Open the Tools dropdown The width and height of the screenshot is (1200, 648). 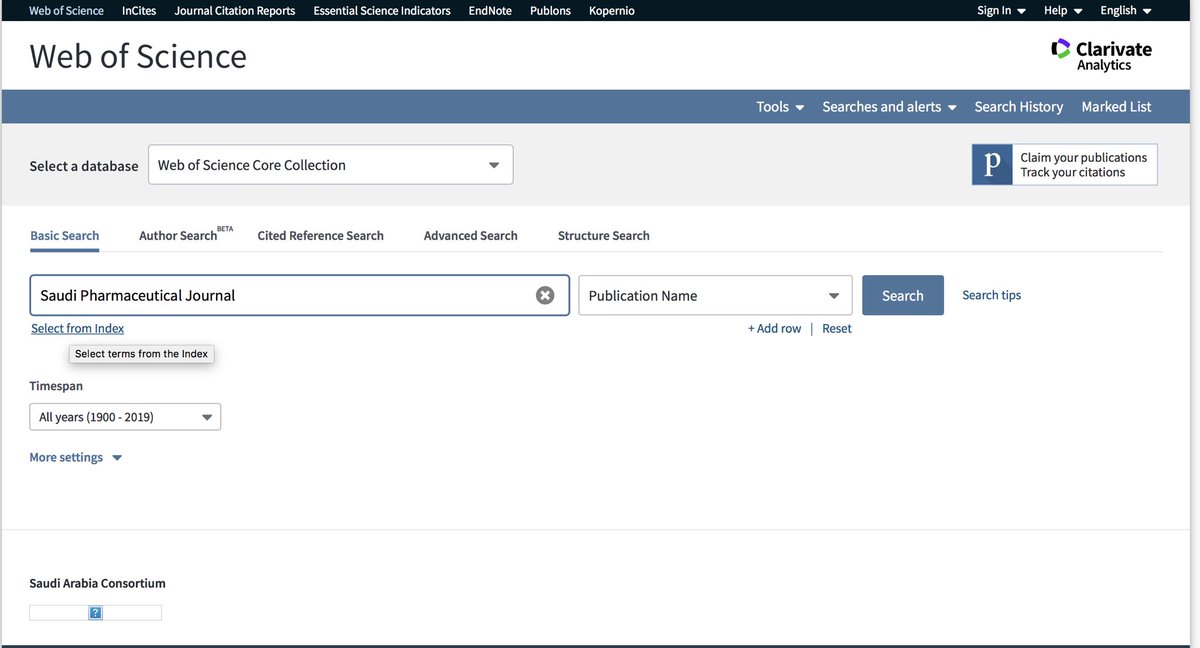[x=780, y=106]
